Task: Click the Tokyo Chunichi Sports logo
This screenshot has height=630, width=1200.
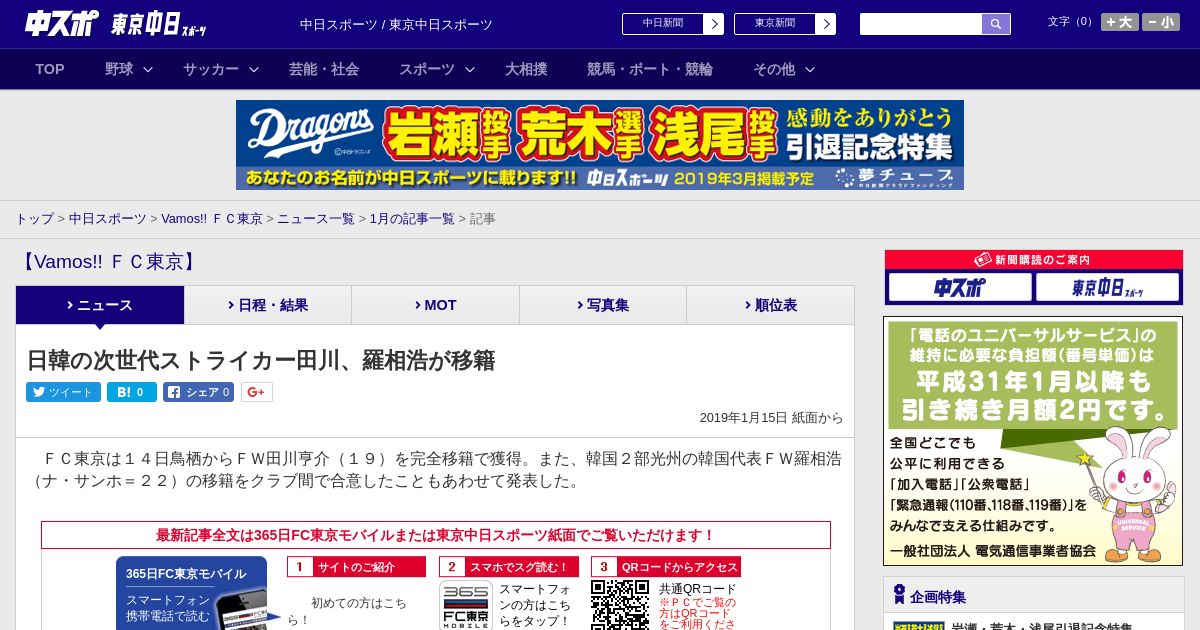Action: pyautogui.click(x=159, y=24)
